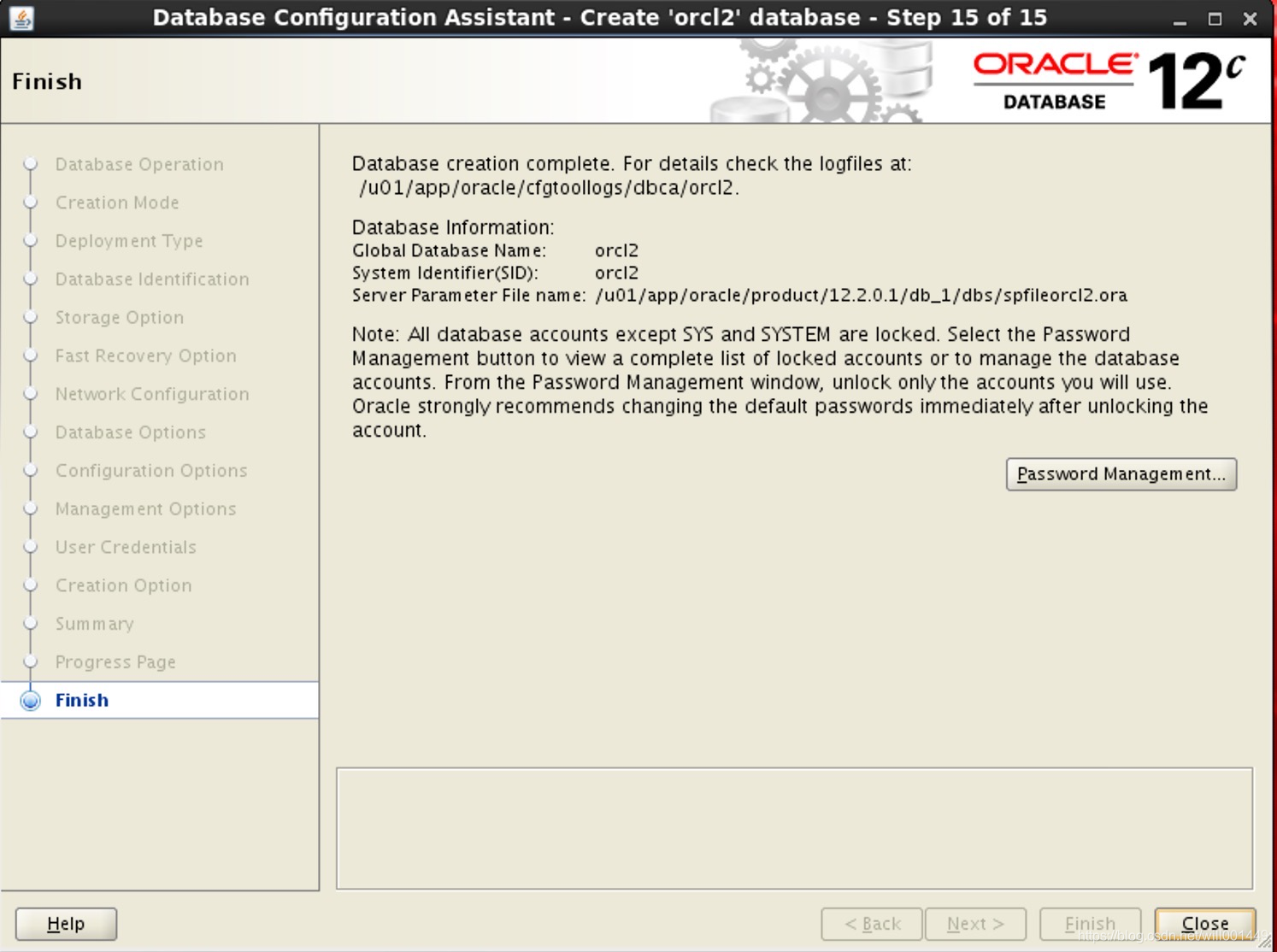Select the Creation Option step

tap(124, 585)
